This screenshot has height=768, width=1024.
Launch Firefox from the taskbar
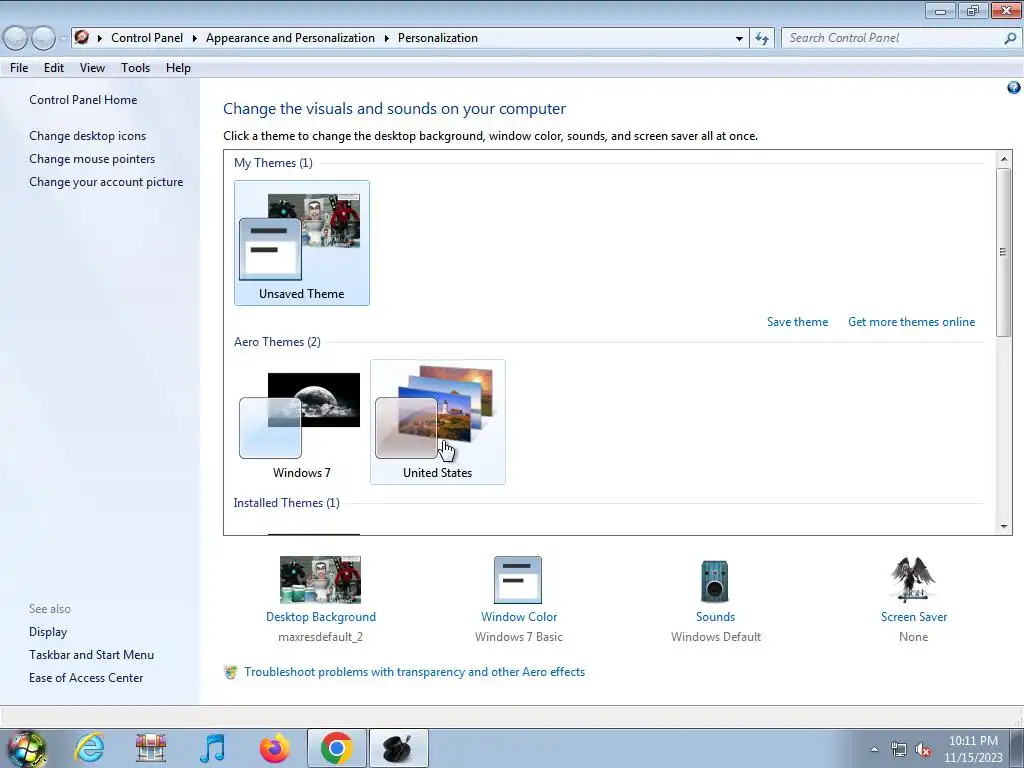coord(274,748)
